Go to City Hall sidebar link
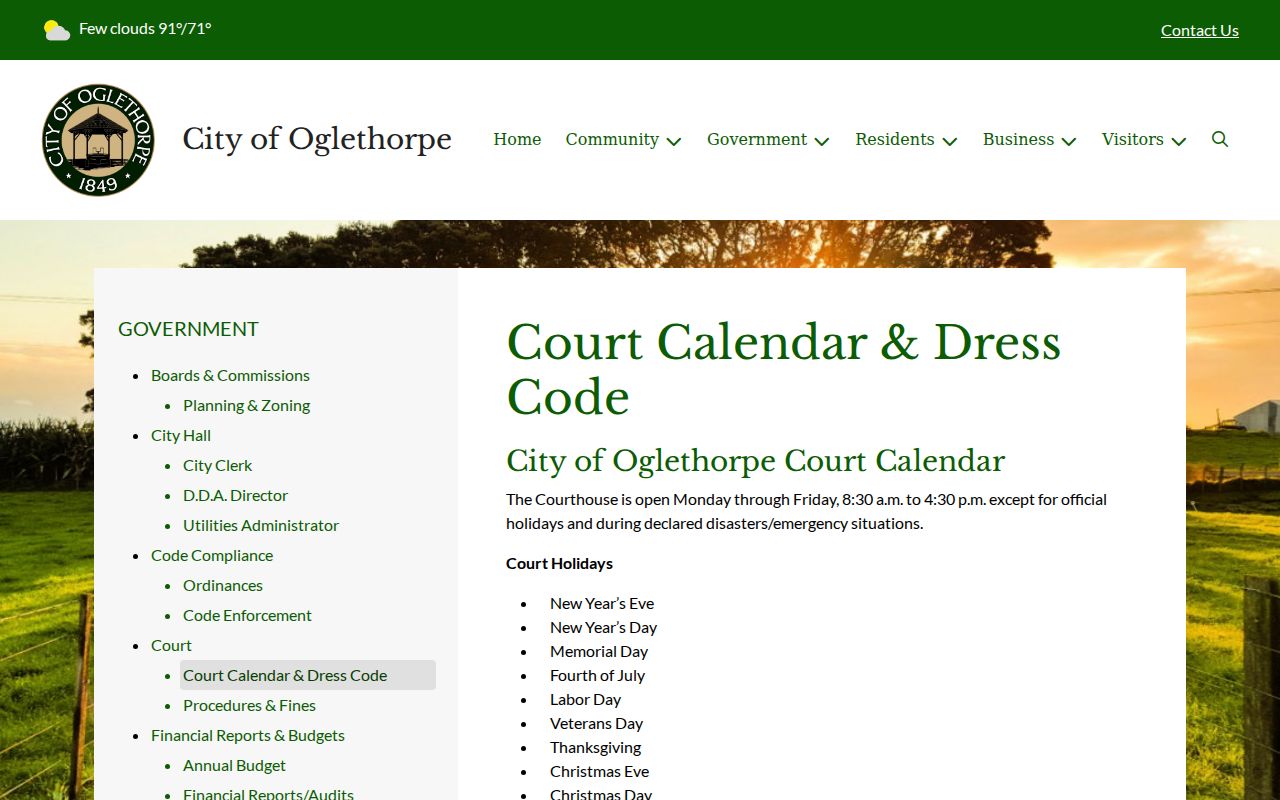This screenshot has height=800, width=1280. coord(181,435)
